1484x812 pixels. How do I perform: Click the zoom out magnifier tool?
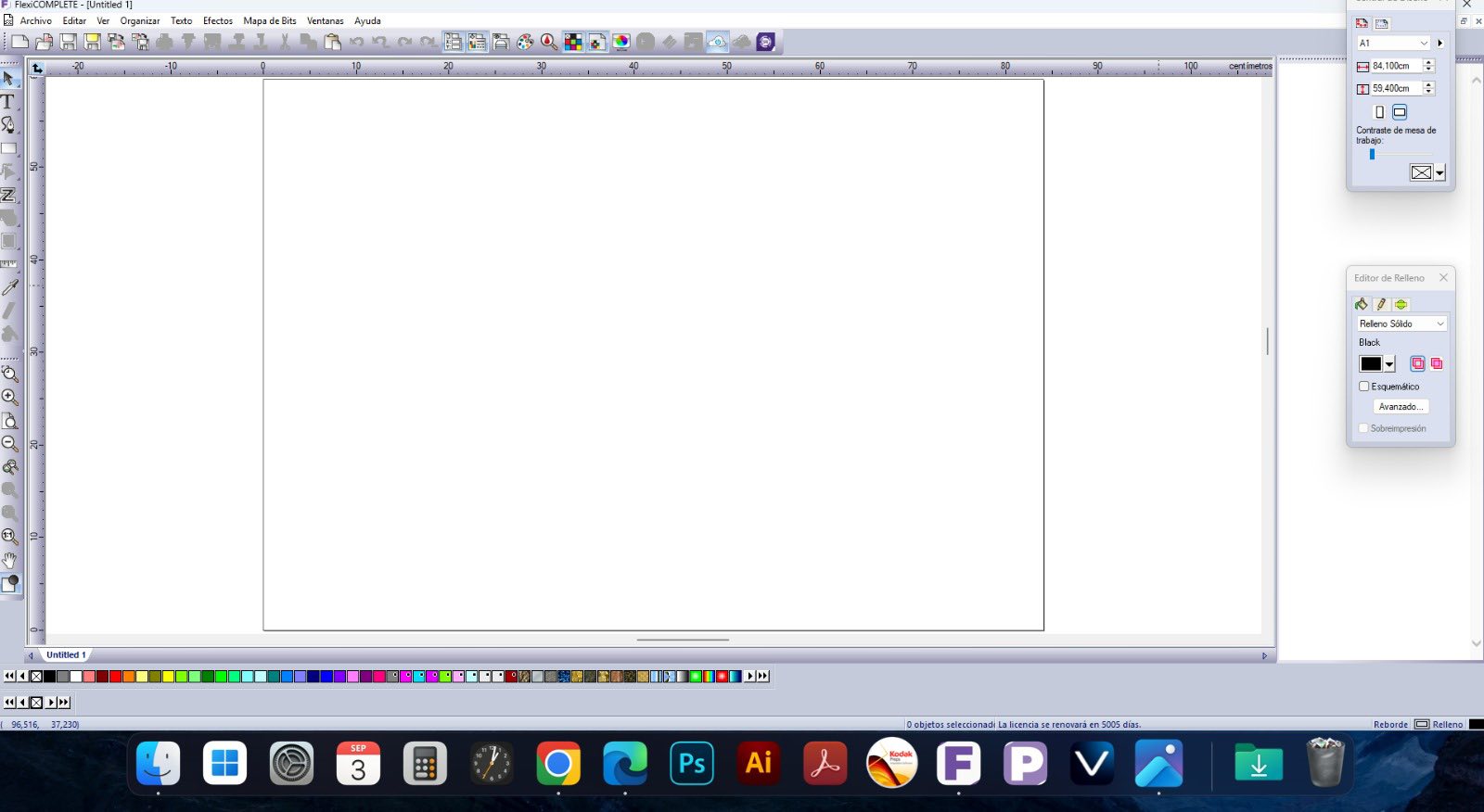coord(10,444)
